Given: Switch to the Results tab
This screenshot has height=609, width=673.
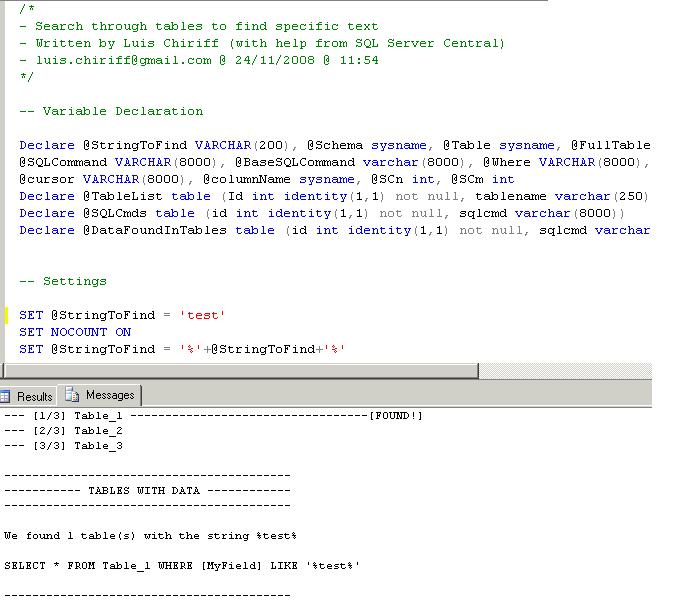Looking at the screenshot, I should (x=28, y=396).
